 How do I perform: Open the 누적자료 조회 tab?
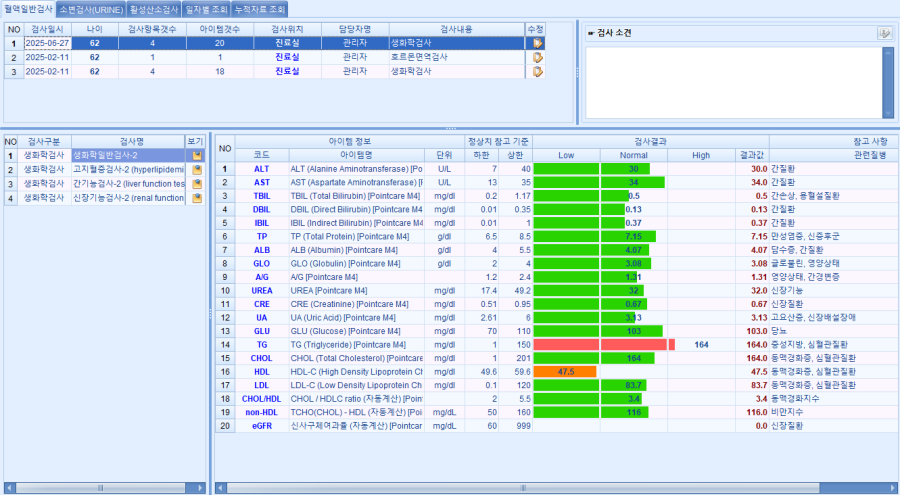(259, 8)
